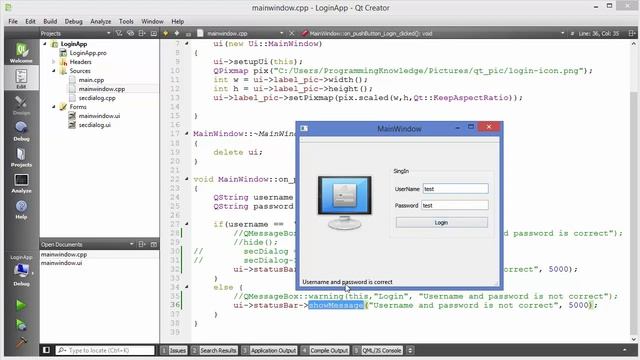The height and width of the screenshot is (360, 640).
Task: Open the Design mode
Action: click(x=21, y=104)
